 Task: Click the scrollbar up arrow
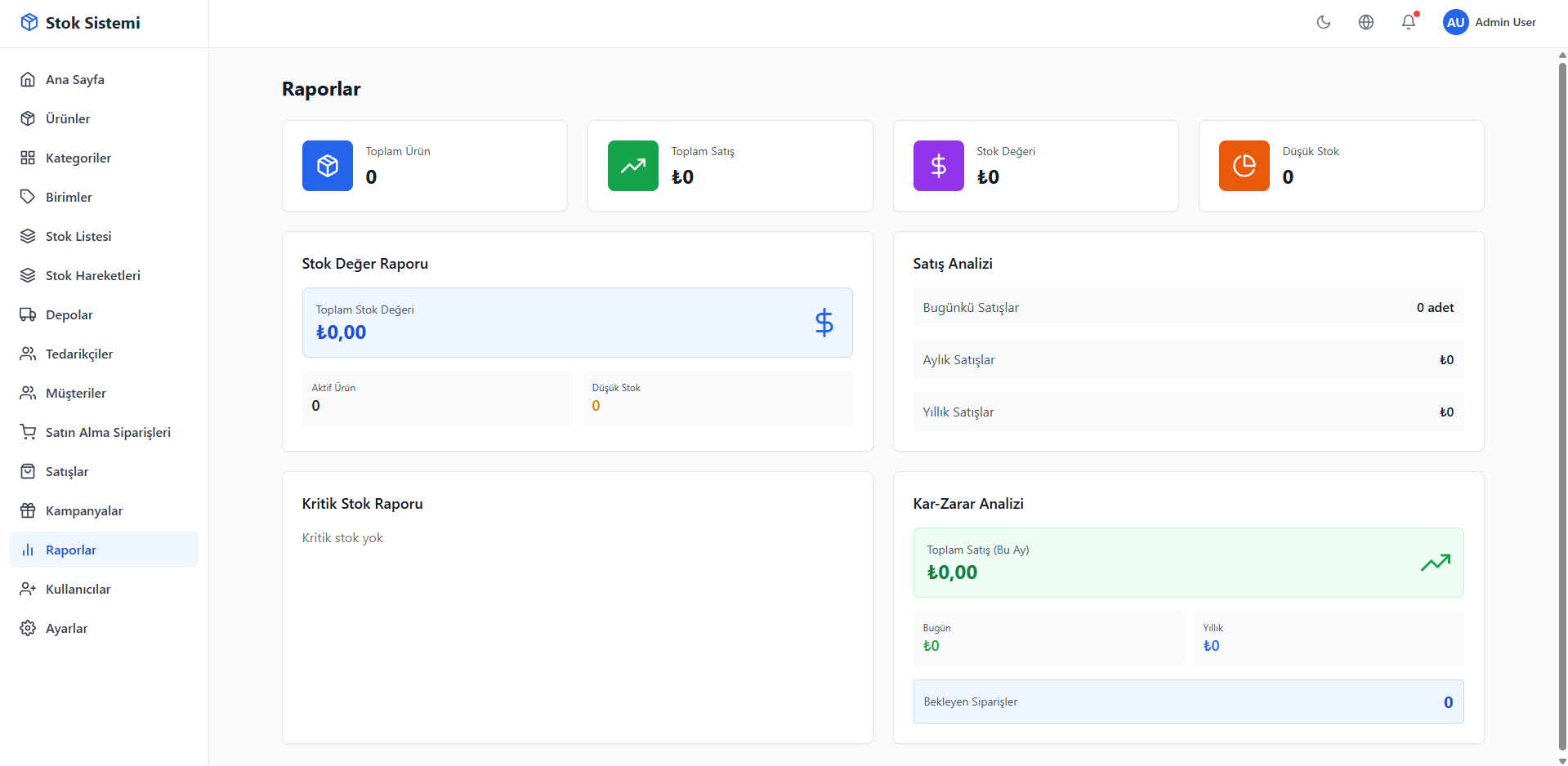tap(1562, 55)
